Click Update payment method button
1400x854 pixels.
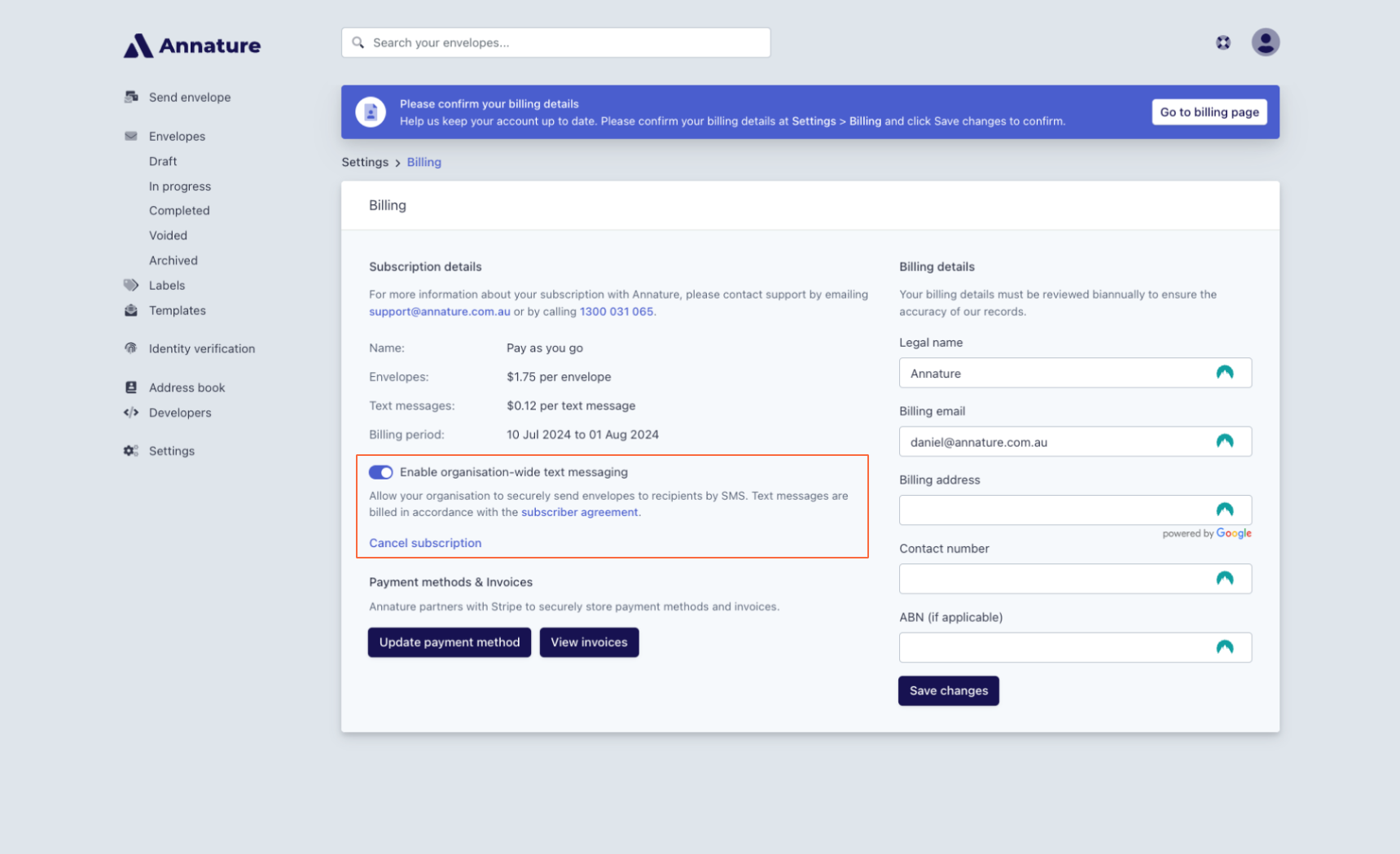click(x=449, y=642)
